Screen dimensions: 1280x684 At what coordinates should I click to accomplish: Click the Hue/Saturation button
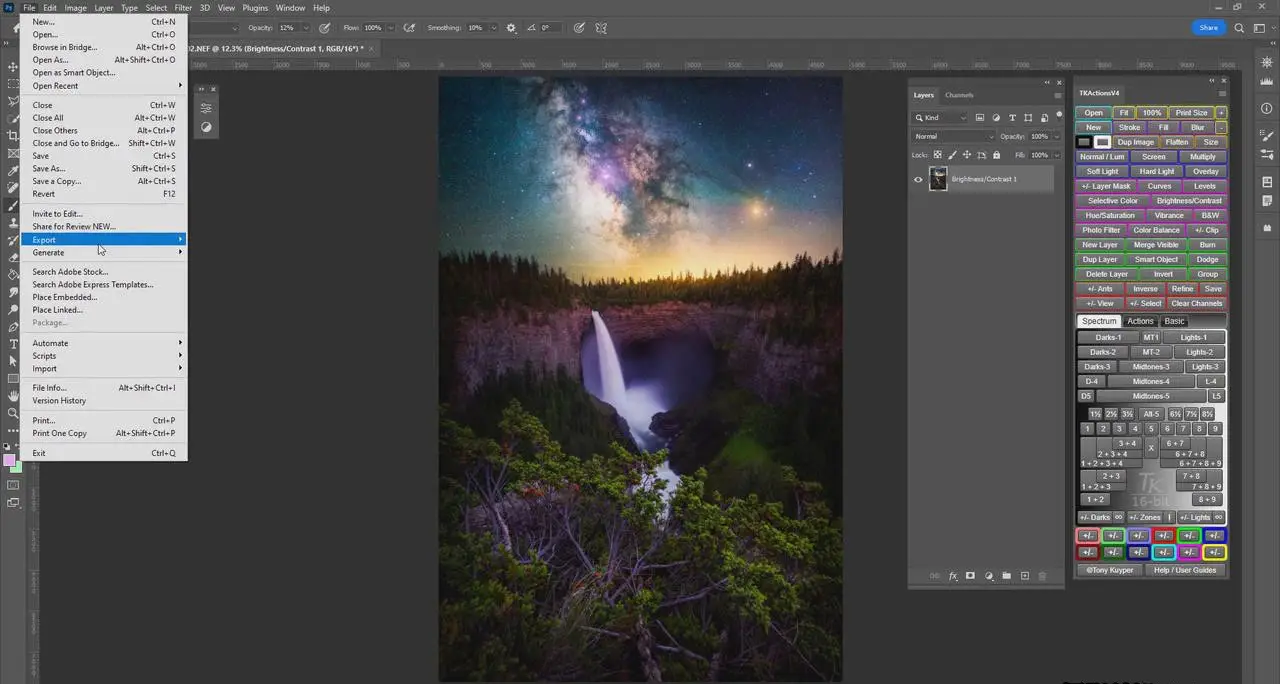[1110, 215]
